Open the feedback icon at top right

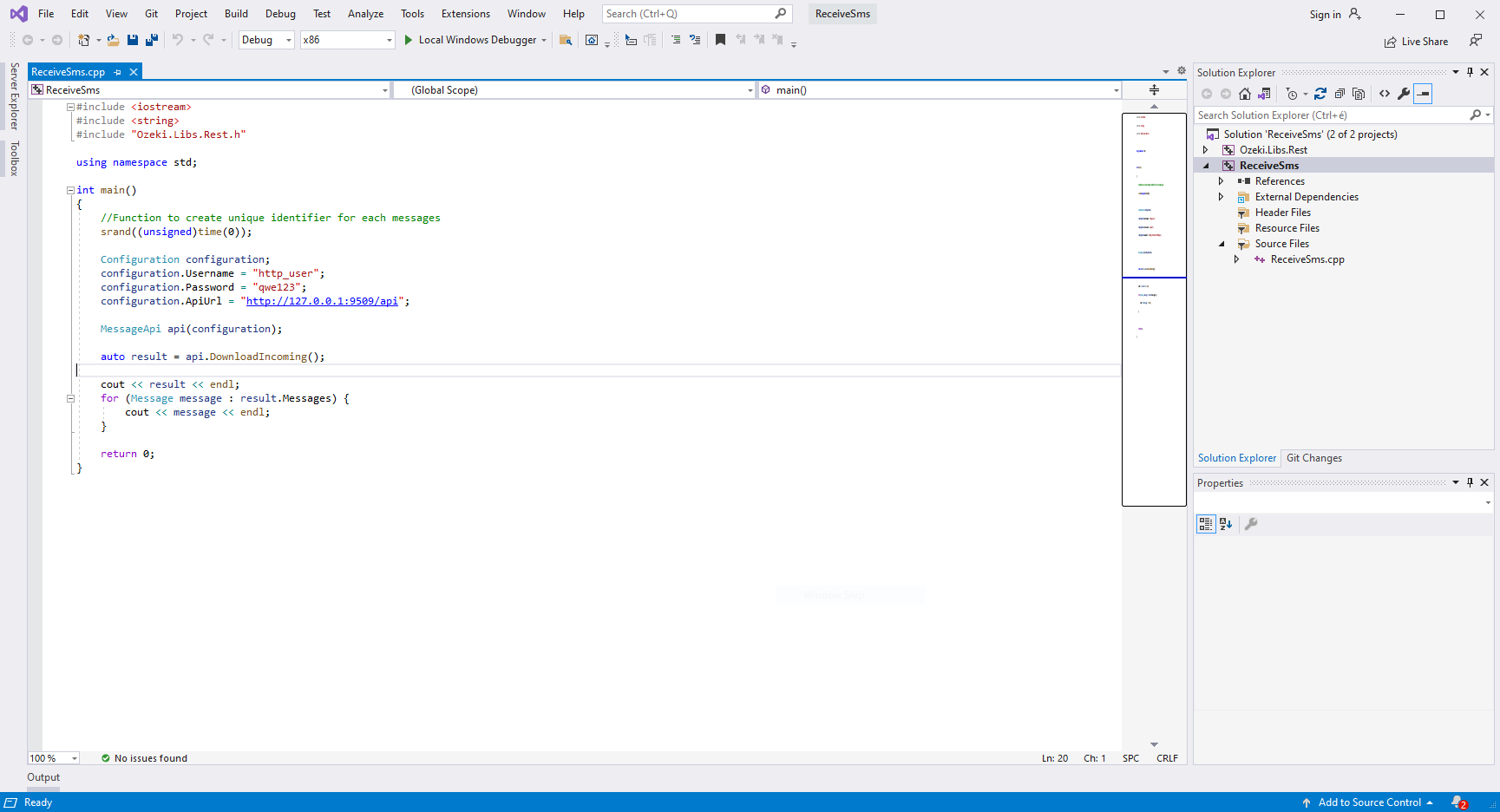click(x=1476, y=40)
